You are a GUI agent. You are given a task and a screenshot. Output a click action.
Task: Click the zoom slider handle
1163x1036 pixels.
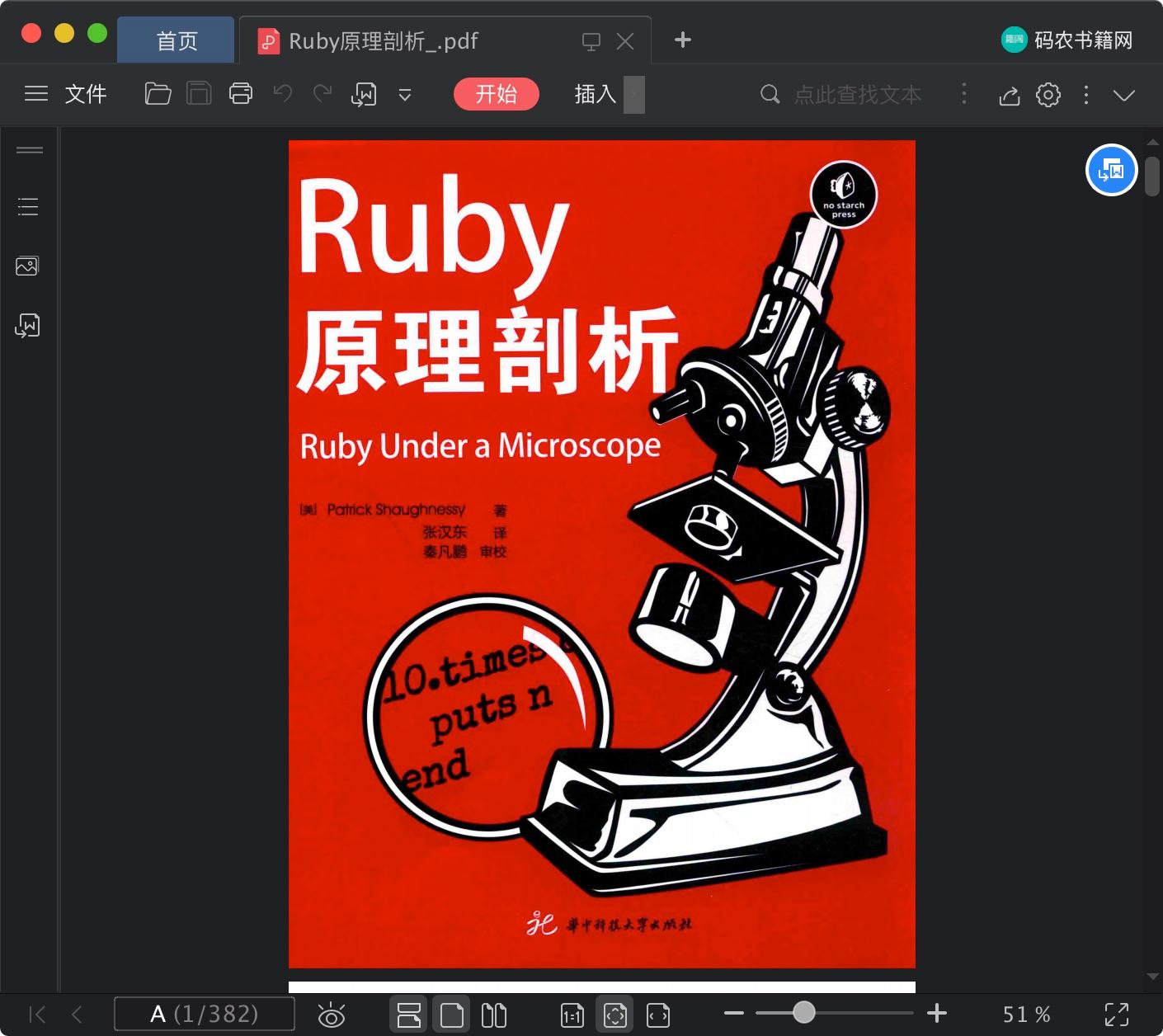[x=804, y=1012]
